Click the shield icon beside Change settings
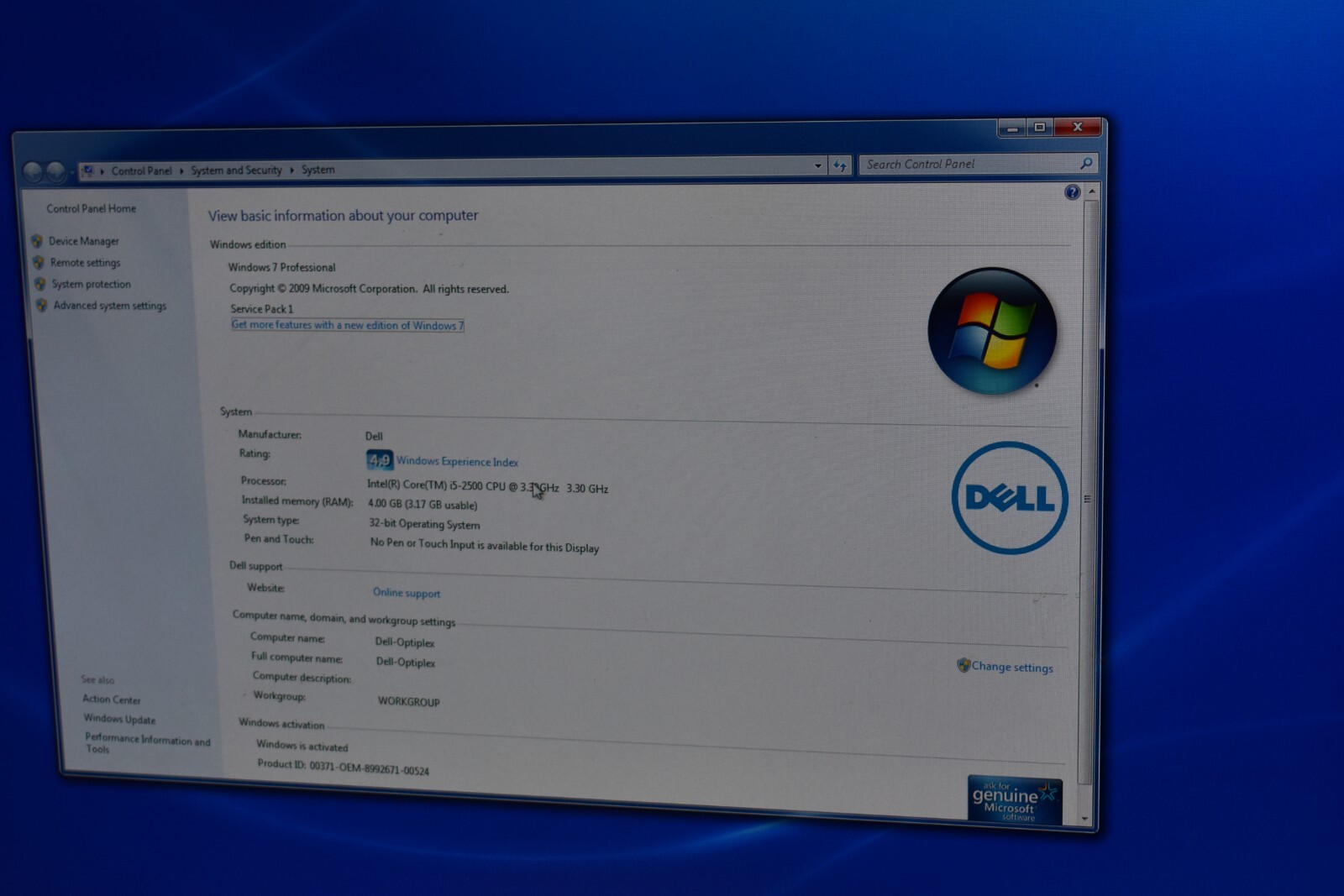The height and width of the screenshot is (896, 1344). [x=963, y=665]
